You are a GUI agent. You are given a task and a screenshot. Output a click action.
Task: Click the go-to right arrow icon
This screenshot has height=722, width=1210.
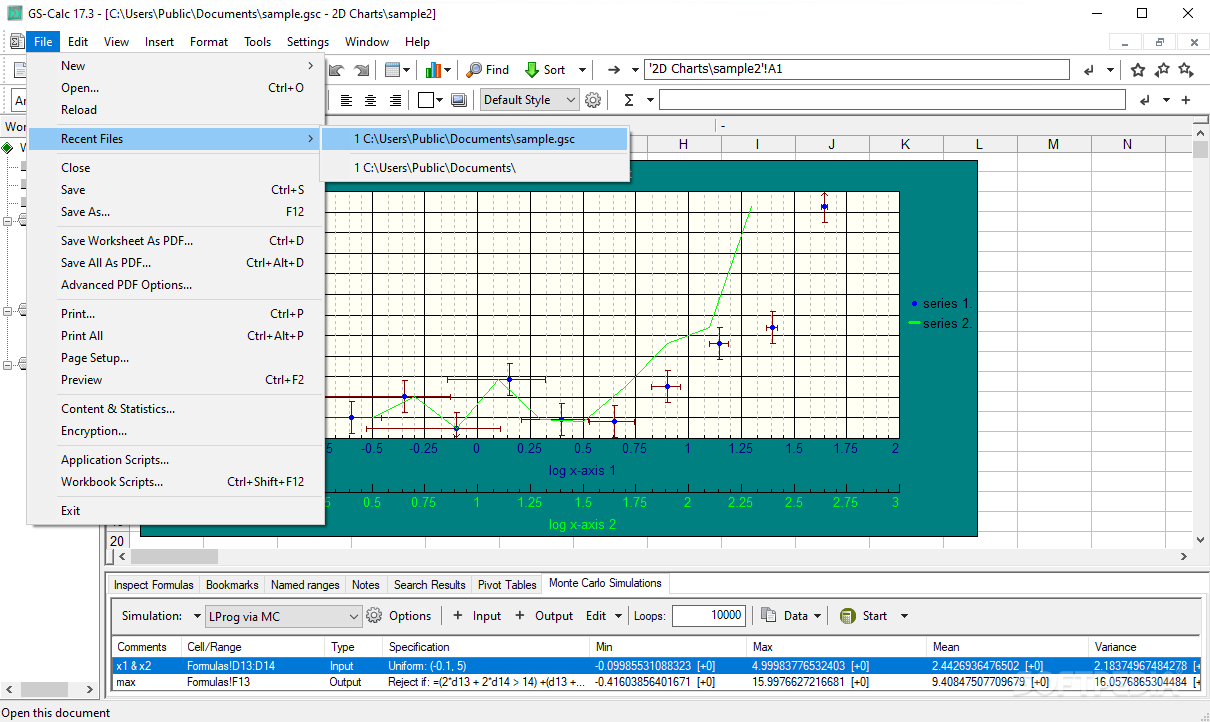click(615, 70)
